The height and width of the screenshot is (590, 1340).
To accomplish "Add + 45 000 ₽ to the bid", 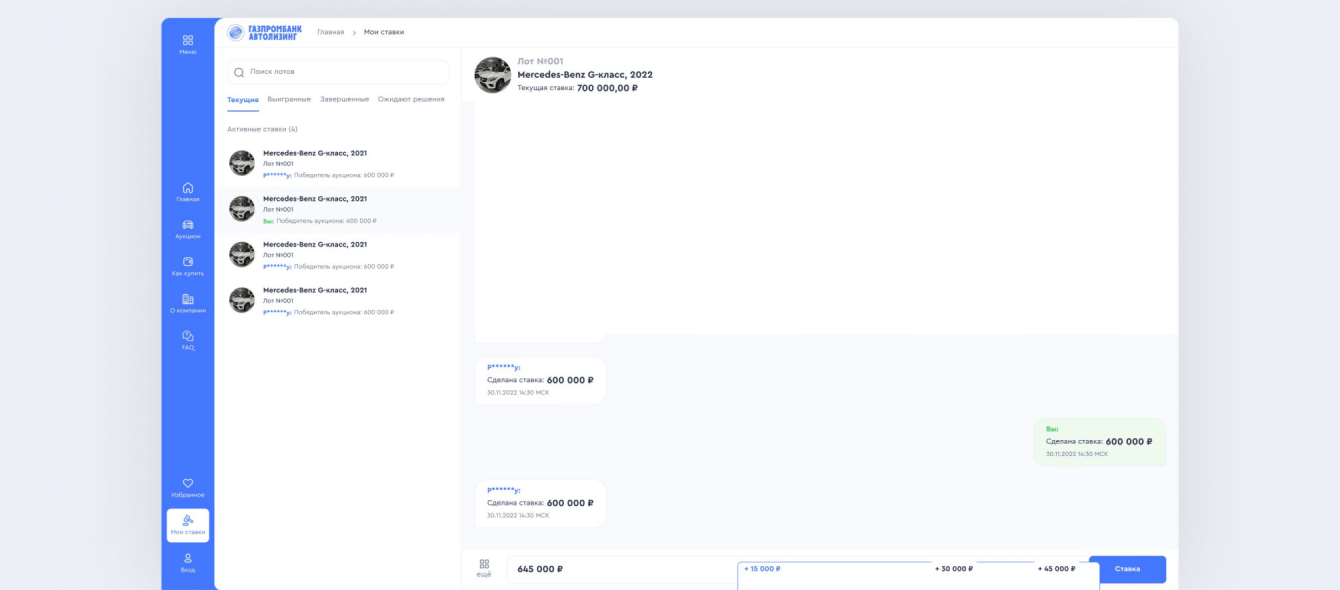I will [x=1057, y=569].
